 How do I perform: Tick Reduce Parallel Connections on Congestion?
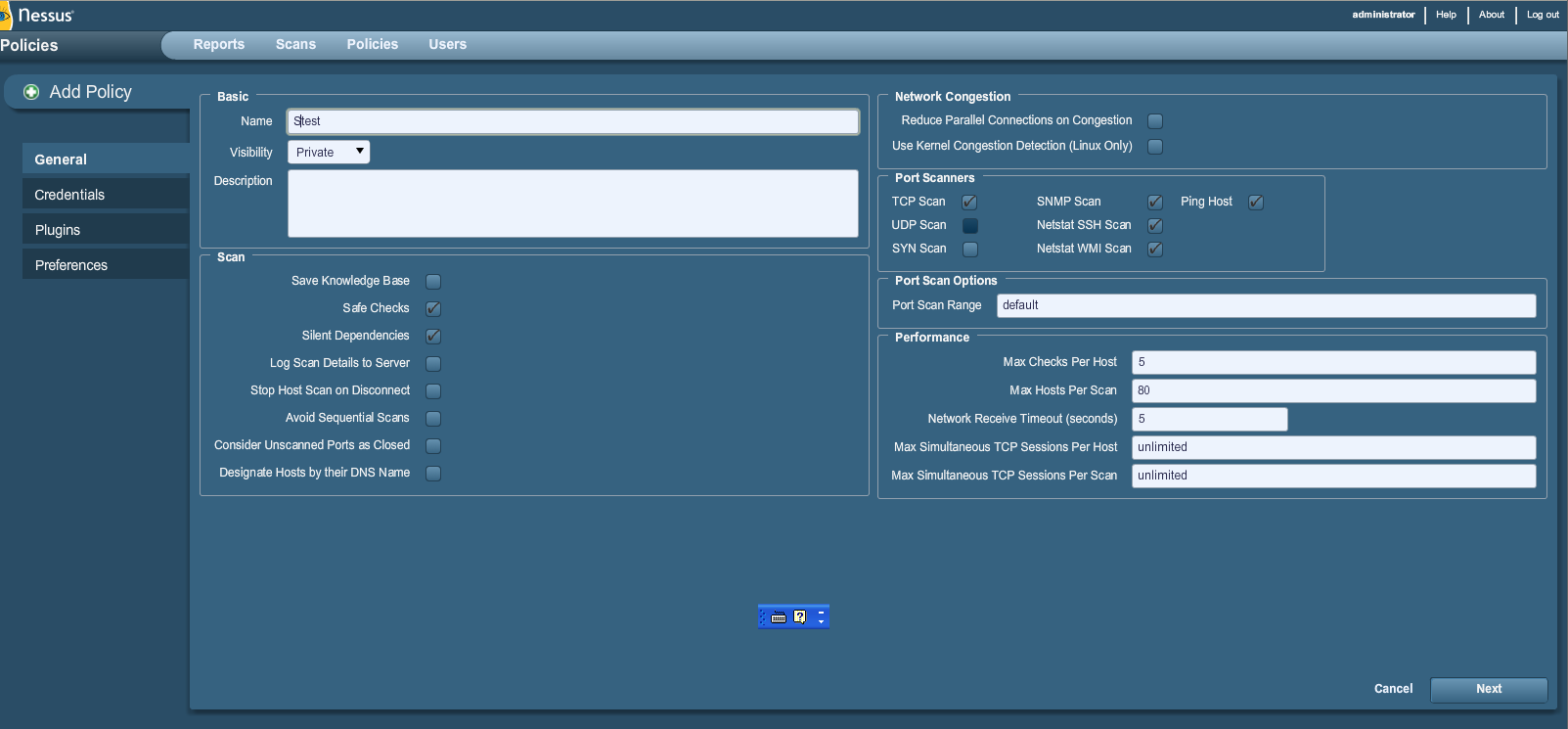pyautogui.click(x=1155, y=121)
